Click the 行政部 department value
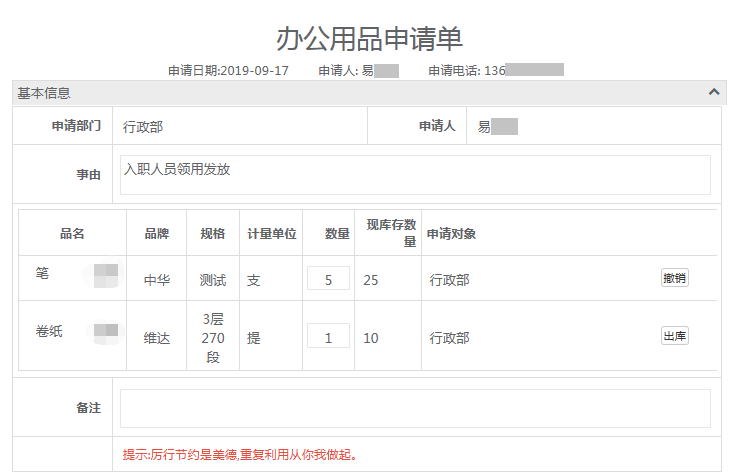 click(143, 127)
